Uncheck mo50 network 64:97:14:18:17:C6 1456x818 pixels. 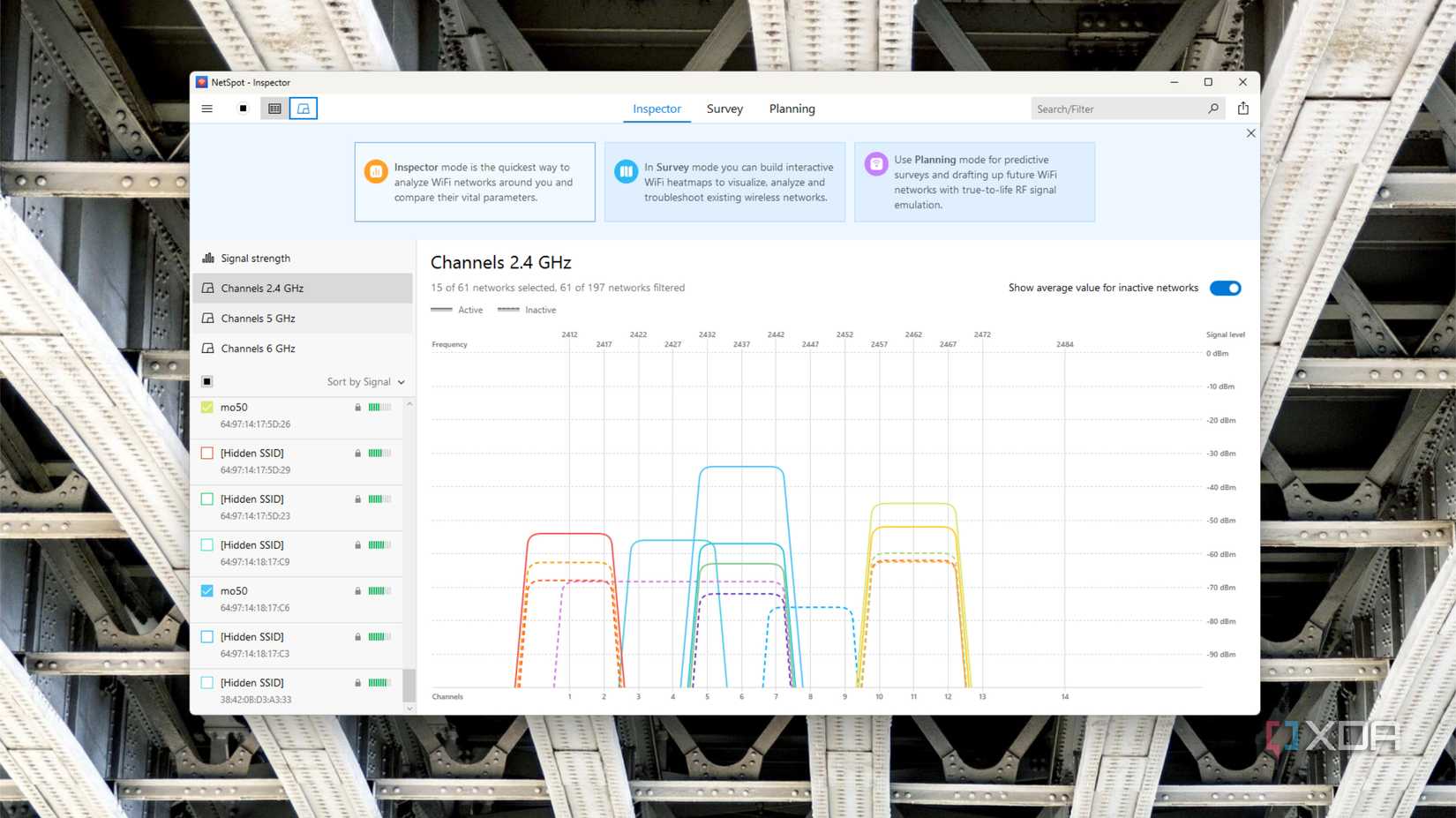tap(206, 590)
